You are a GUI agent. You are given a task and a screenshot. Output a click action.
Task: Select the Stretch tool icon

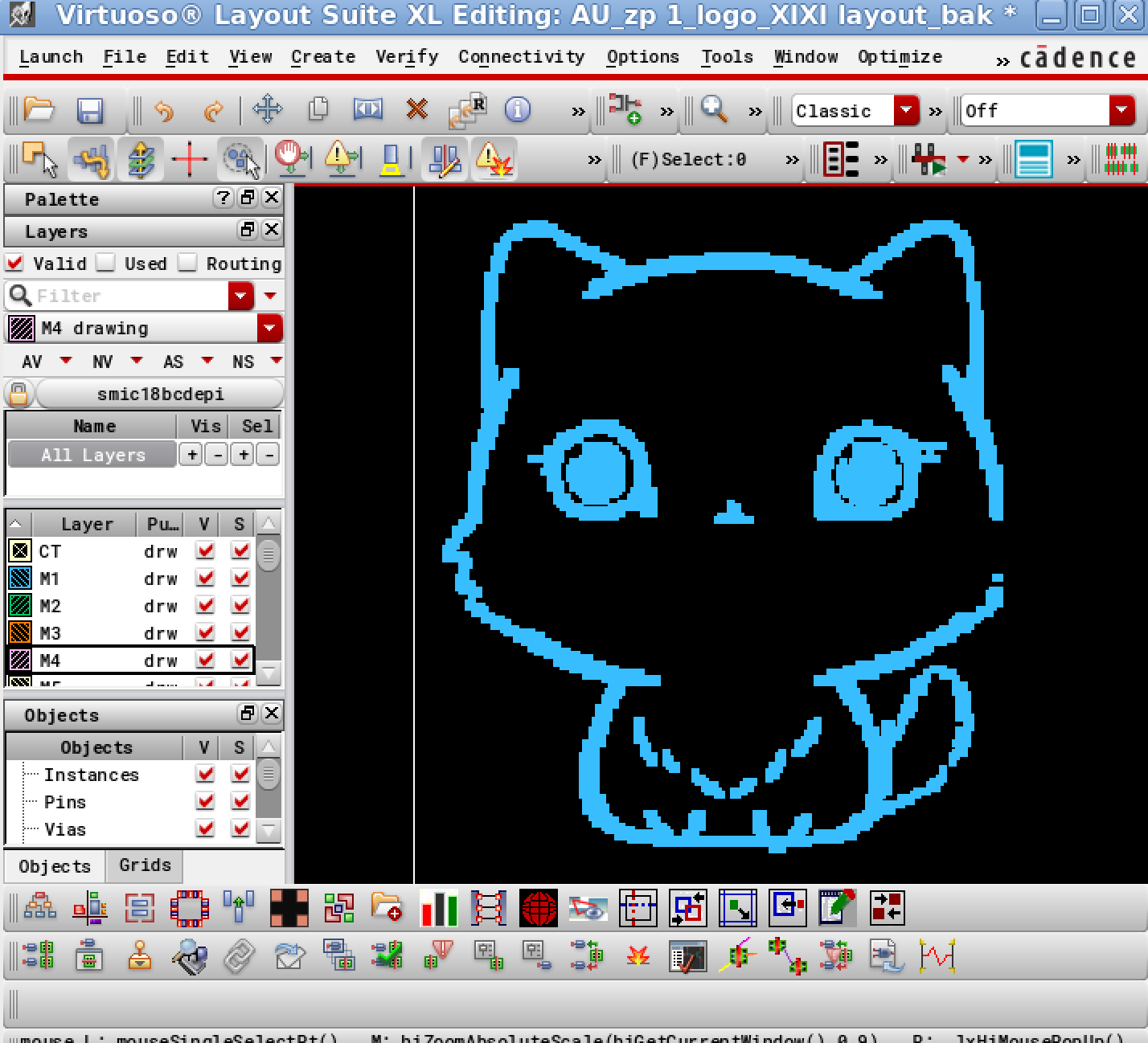pos(368,109)
